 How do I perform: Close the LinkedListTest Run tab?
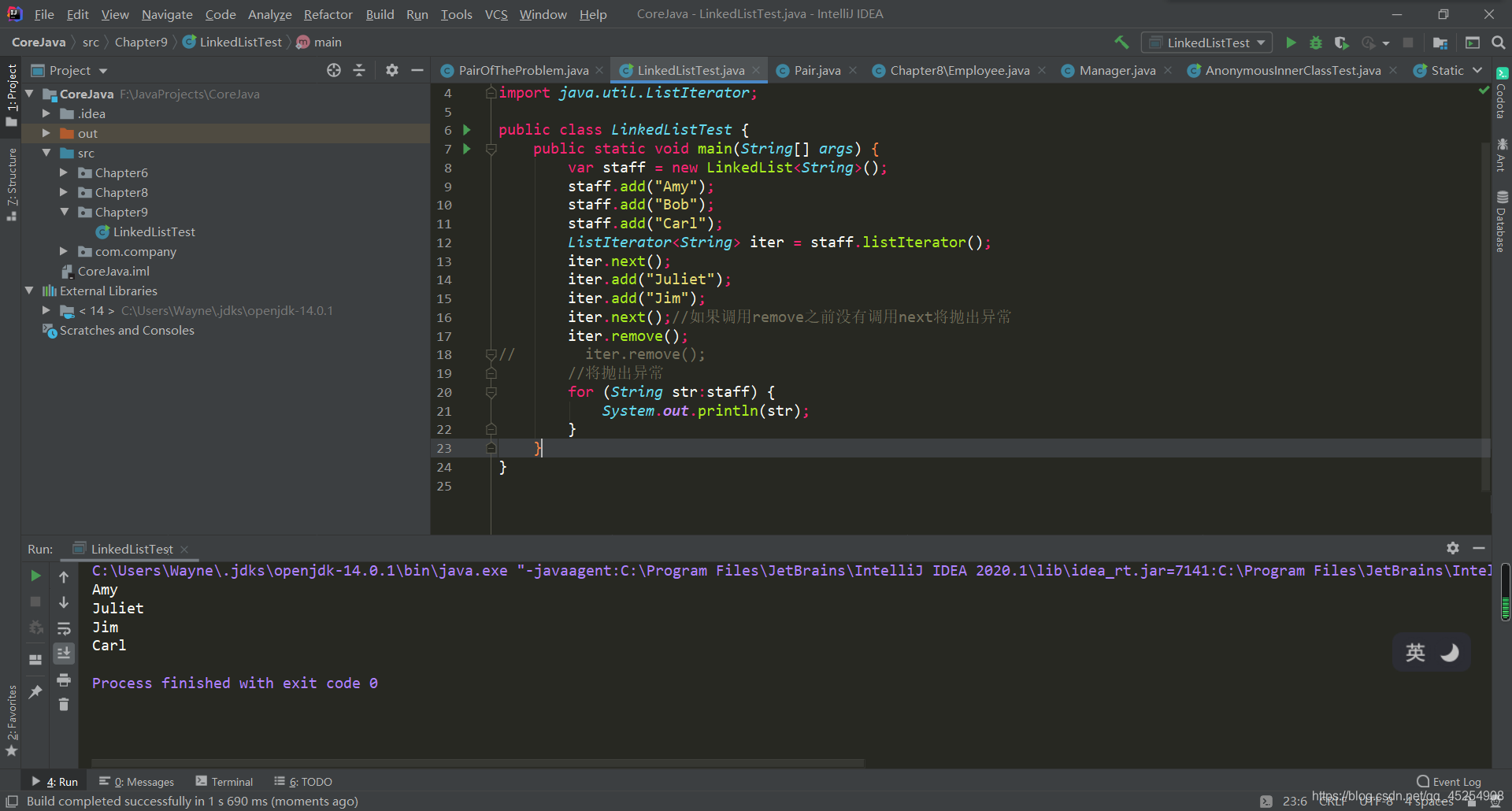tap(184, 549)
